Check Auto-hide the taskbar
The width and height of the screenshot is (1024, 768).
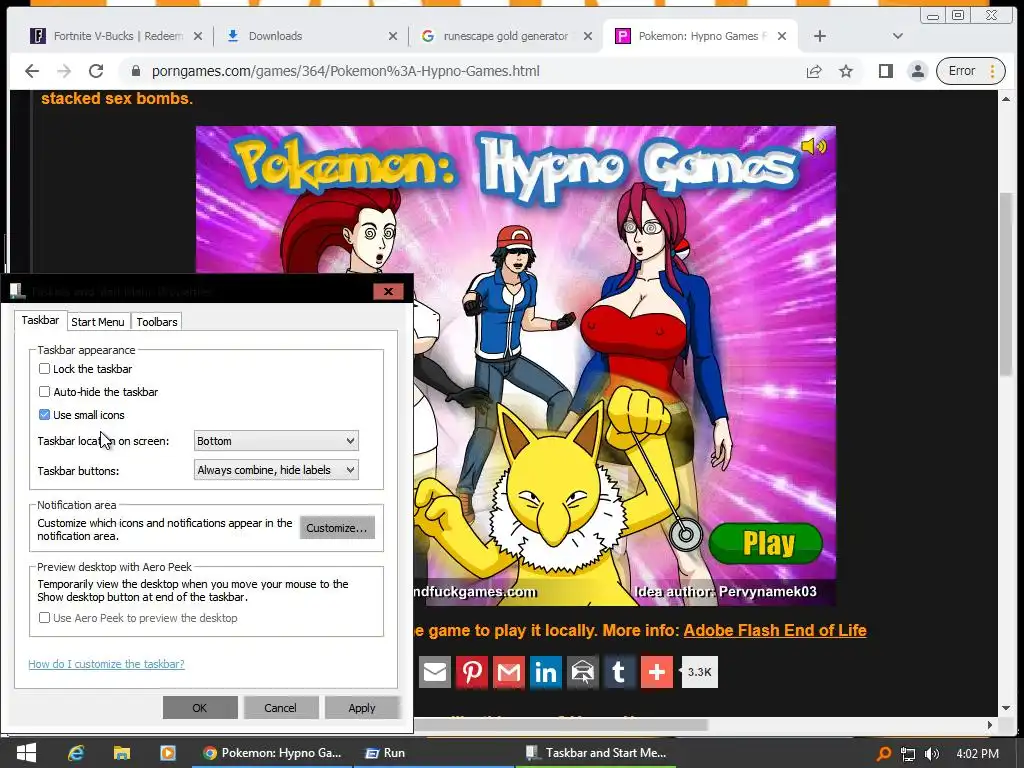[44, 392]
